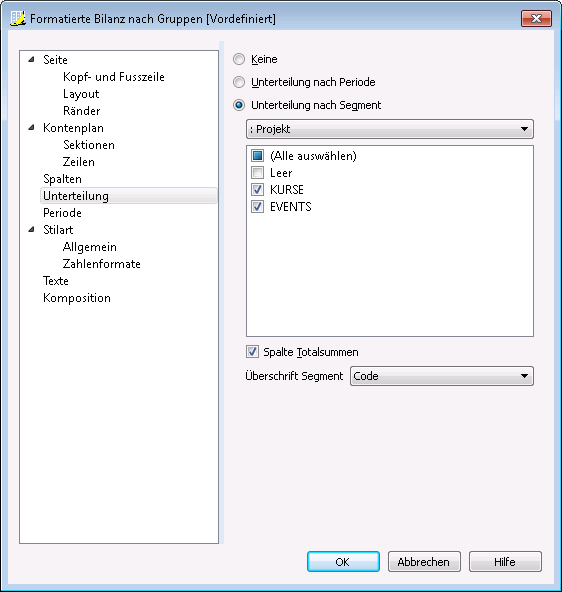Go to the Spalten section
Screen dimensions: 562x592
pyautogui.click(x=62, y=179)
